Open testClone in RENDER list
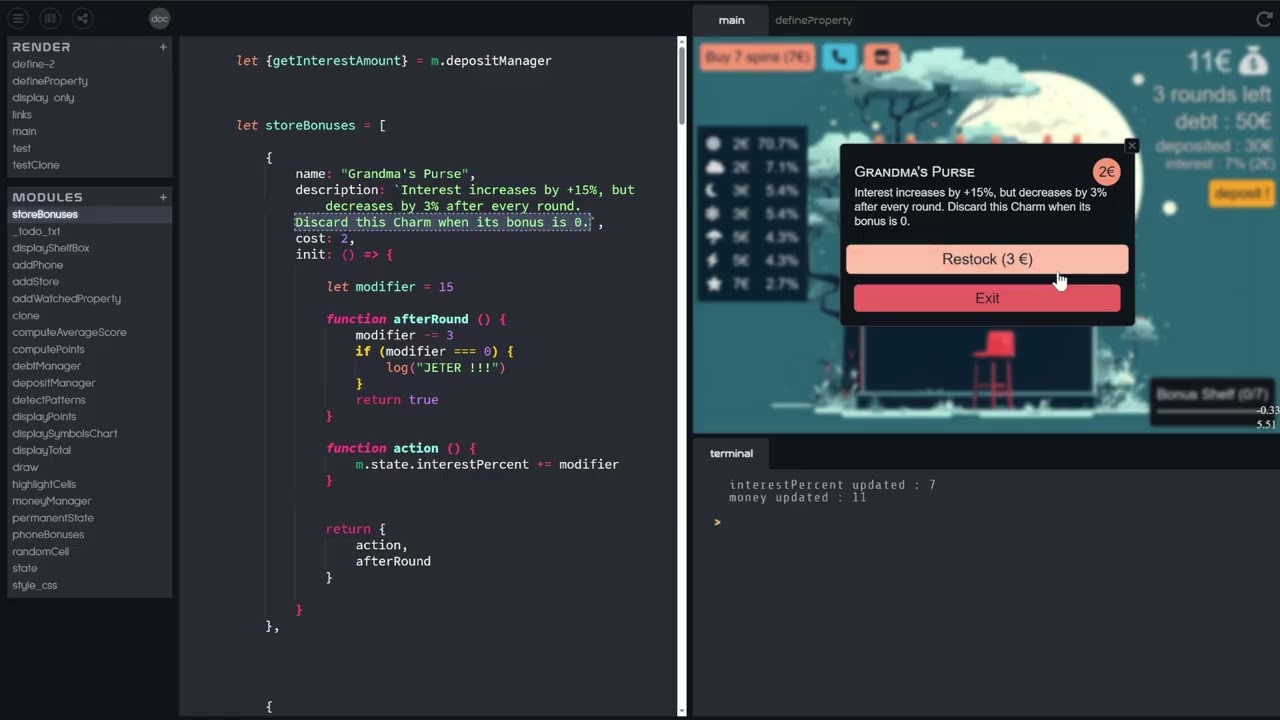 [36, 165]
